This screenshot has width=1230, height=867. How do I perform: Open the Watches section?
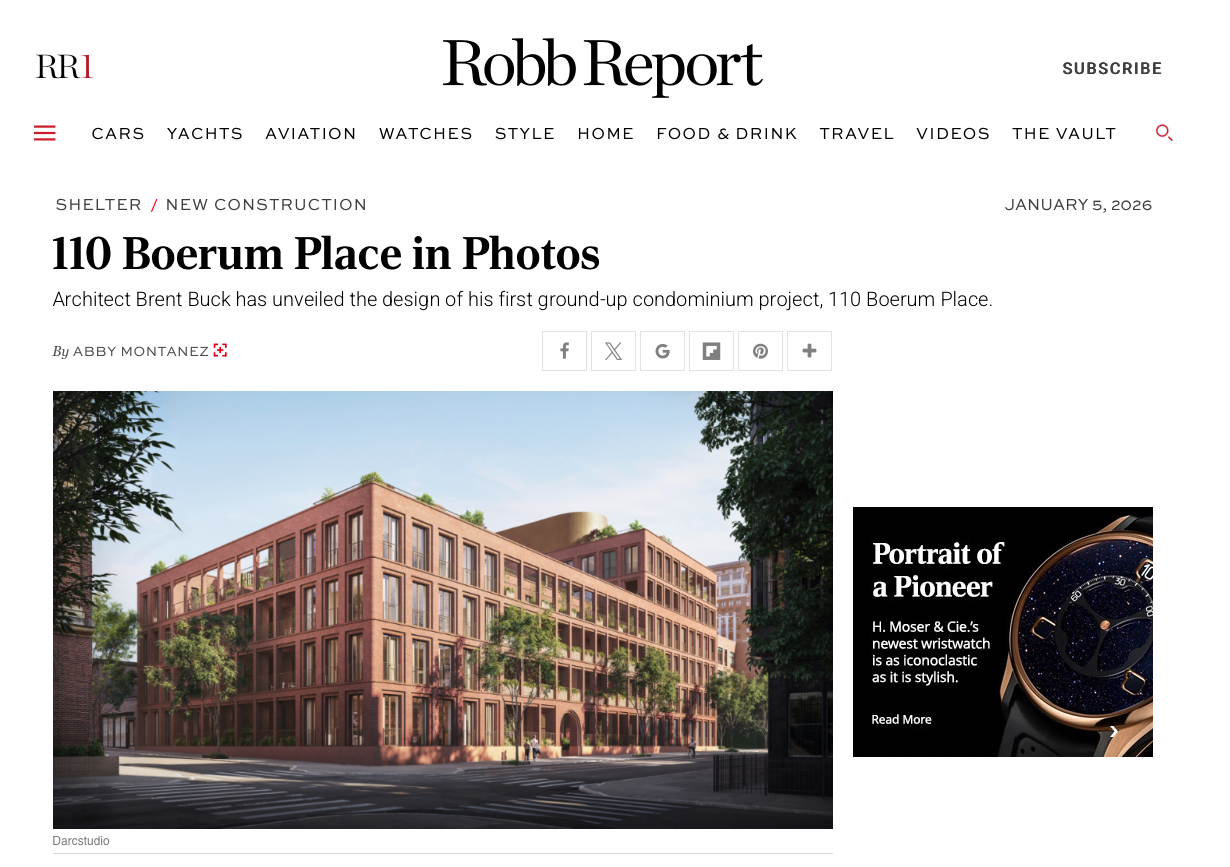point(426,133)
